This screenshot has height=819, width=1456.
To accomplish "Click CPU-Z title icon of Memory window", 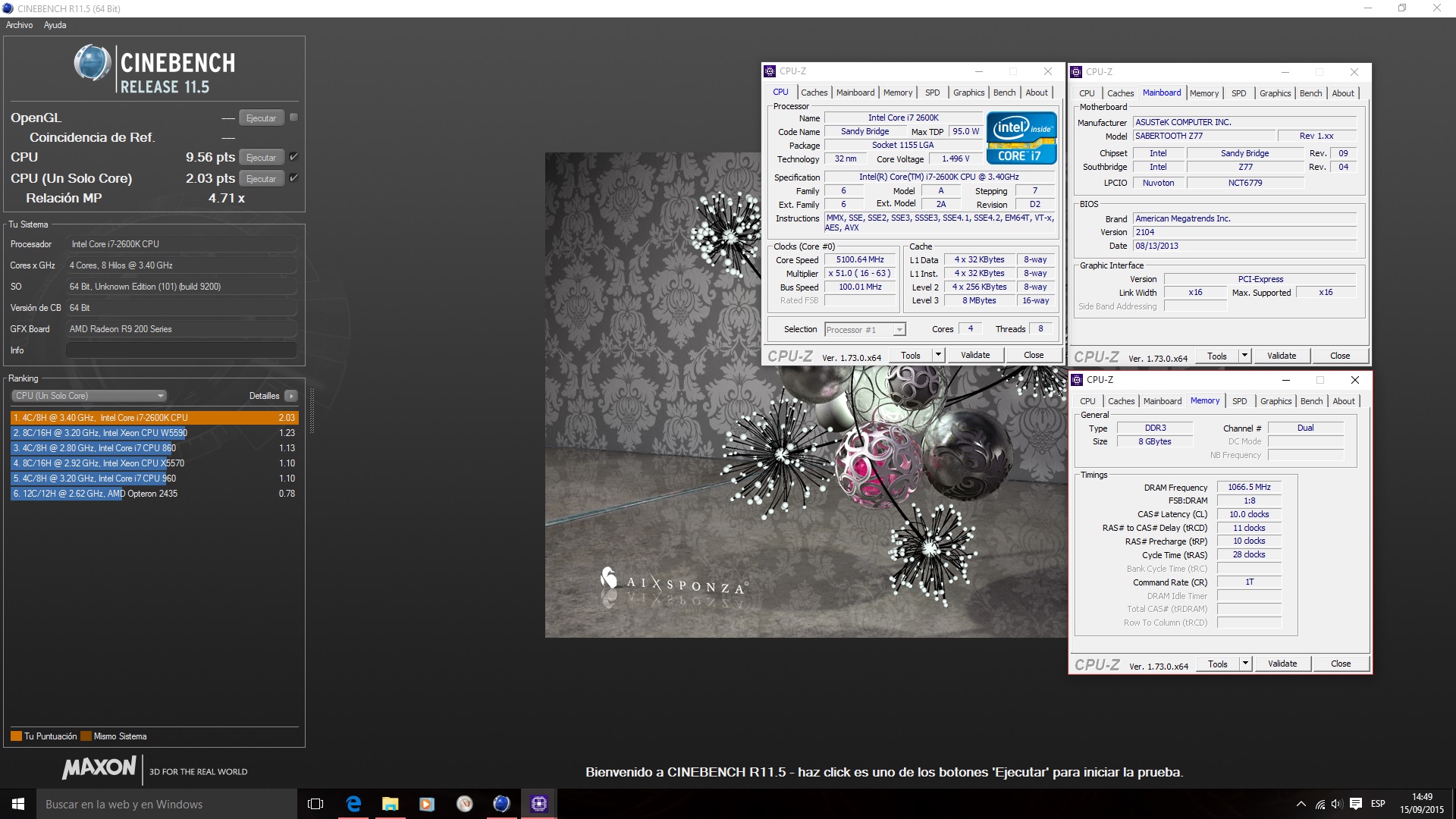I will click(x=1077, y=380).
